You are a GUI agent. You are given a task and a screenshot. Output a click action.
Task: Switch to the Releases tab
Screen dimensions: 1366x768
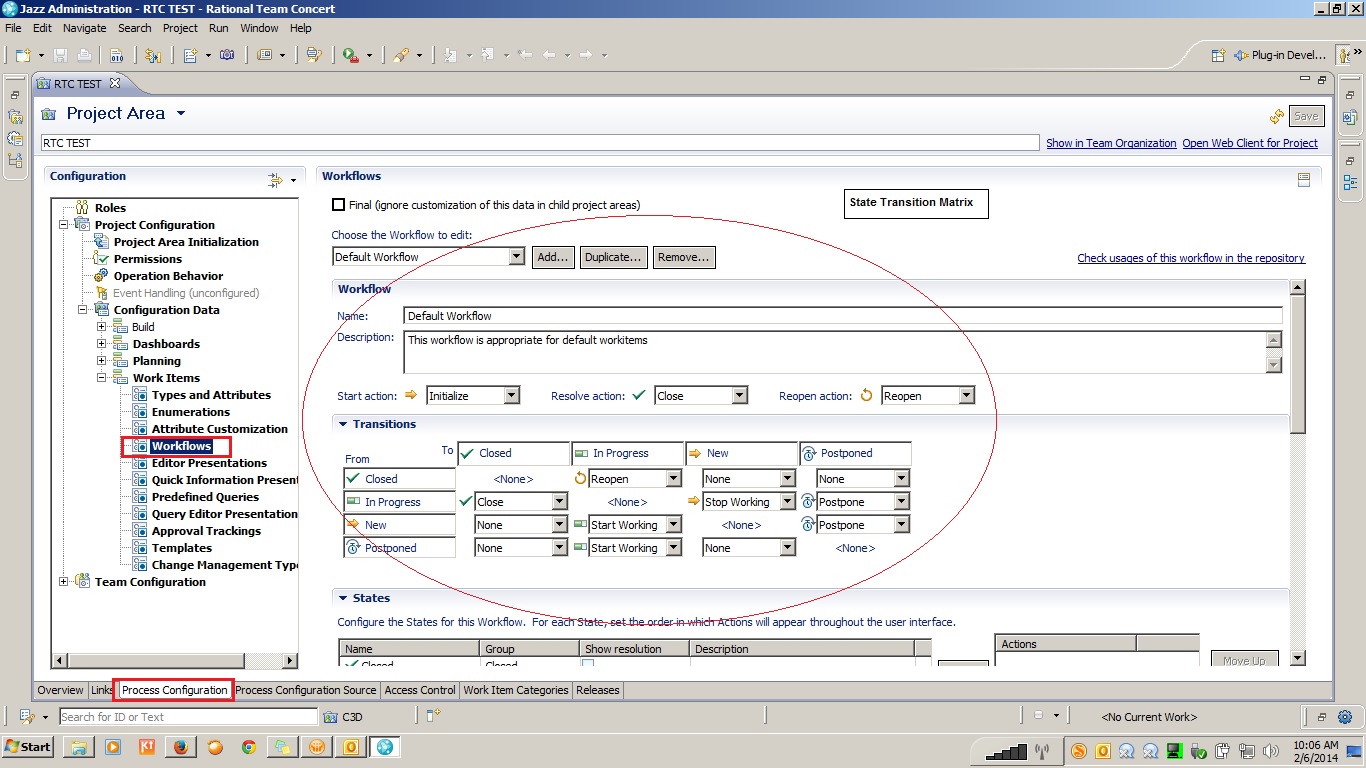coord(598,690)
